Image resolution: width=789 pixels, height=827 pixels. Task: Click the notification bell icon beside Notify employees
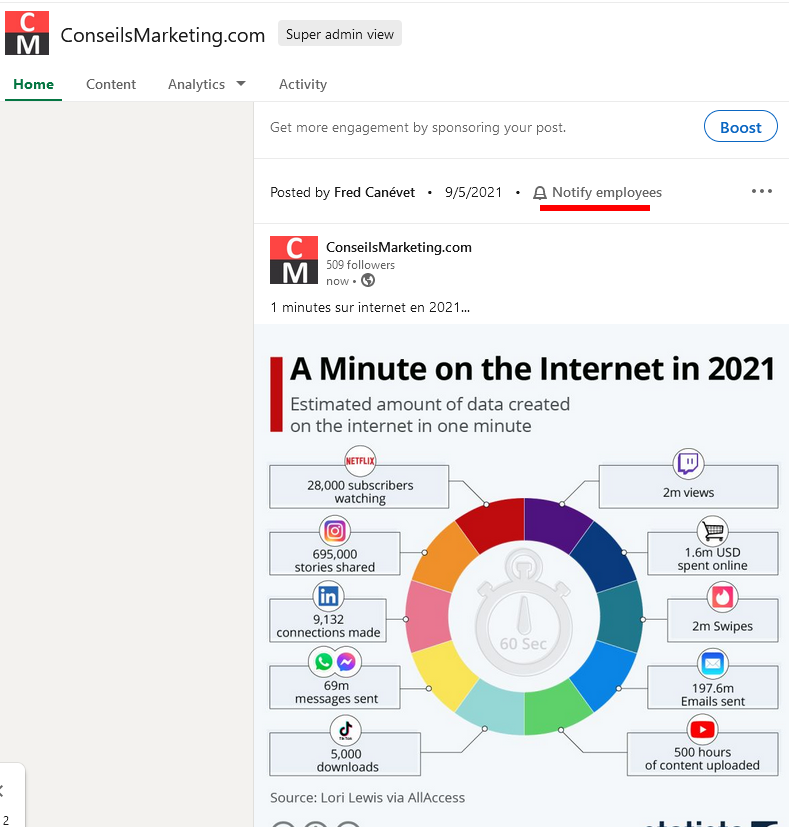540,193
